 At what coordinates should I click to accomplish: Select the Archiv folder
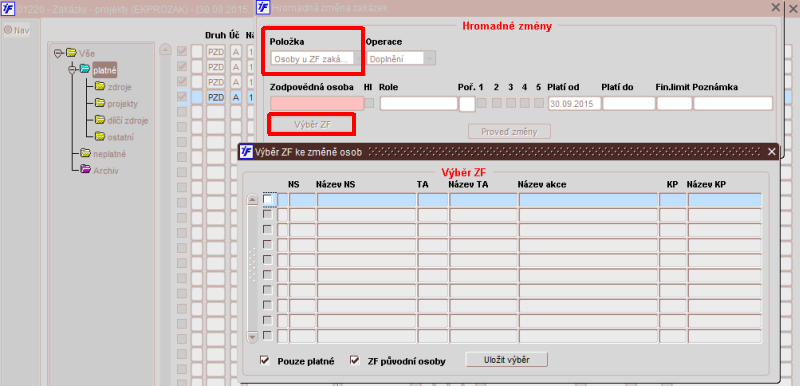(106, 171)
